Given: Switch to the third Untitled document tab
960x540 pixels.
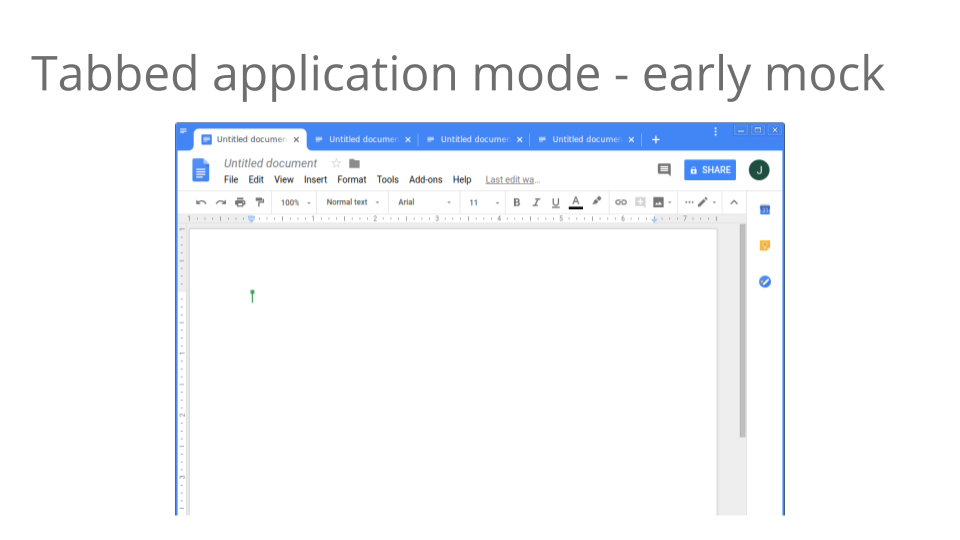Looking at the screenshot, I should (474, 140).
